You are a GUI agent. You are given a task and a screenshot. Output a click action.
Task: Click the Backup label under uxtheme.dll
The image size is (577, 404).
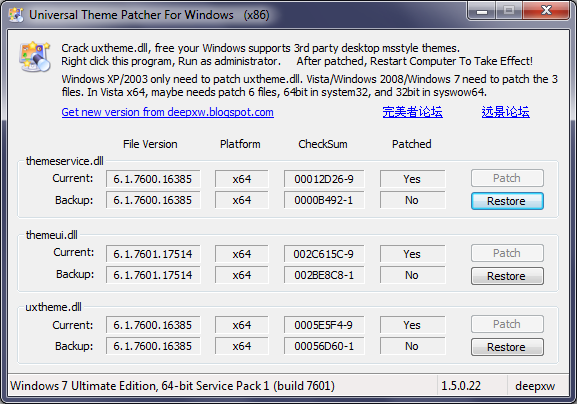coord(74,346)
